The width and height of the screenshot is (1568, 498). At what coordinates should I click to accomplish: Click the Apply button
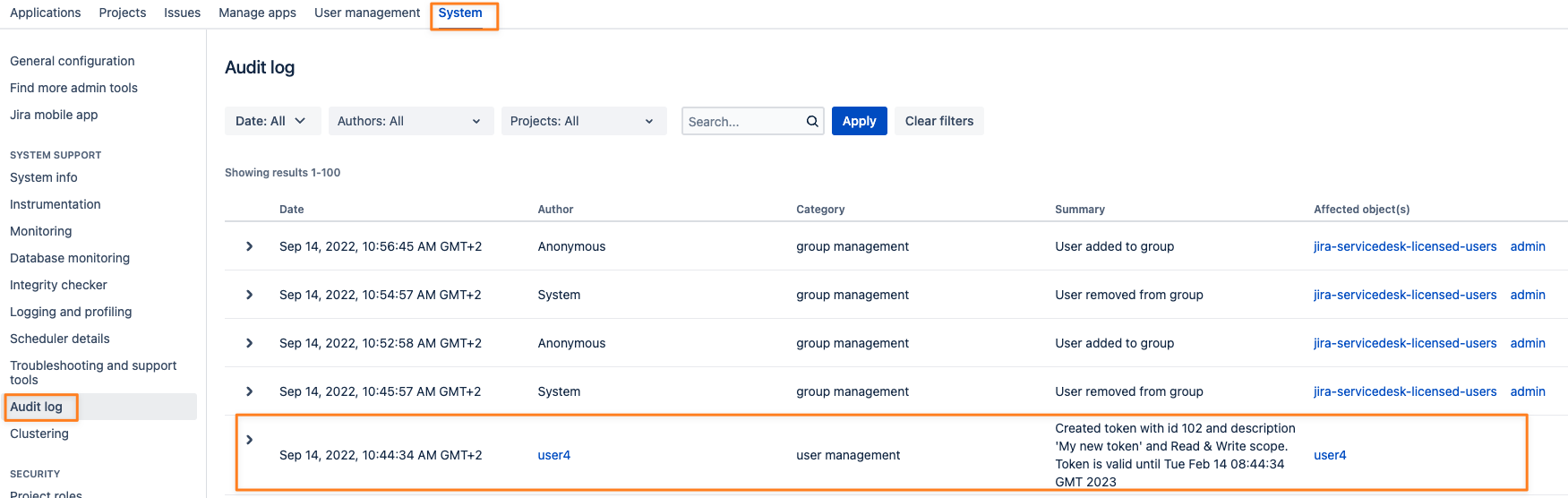pyautogui.click(x=860, y=121)
